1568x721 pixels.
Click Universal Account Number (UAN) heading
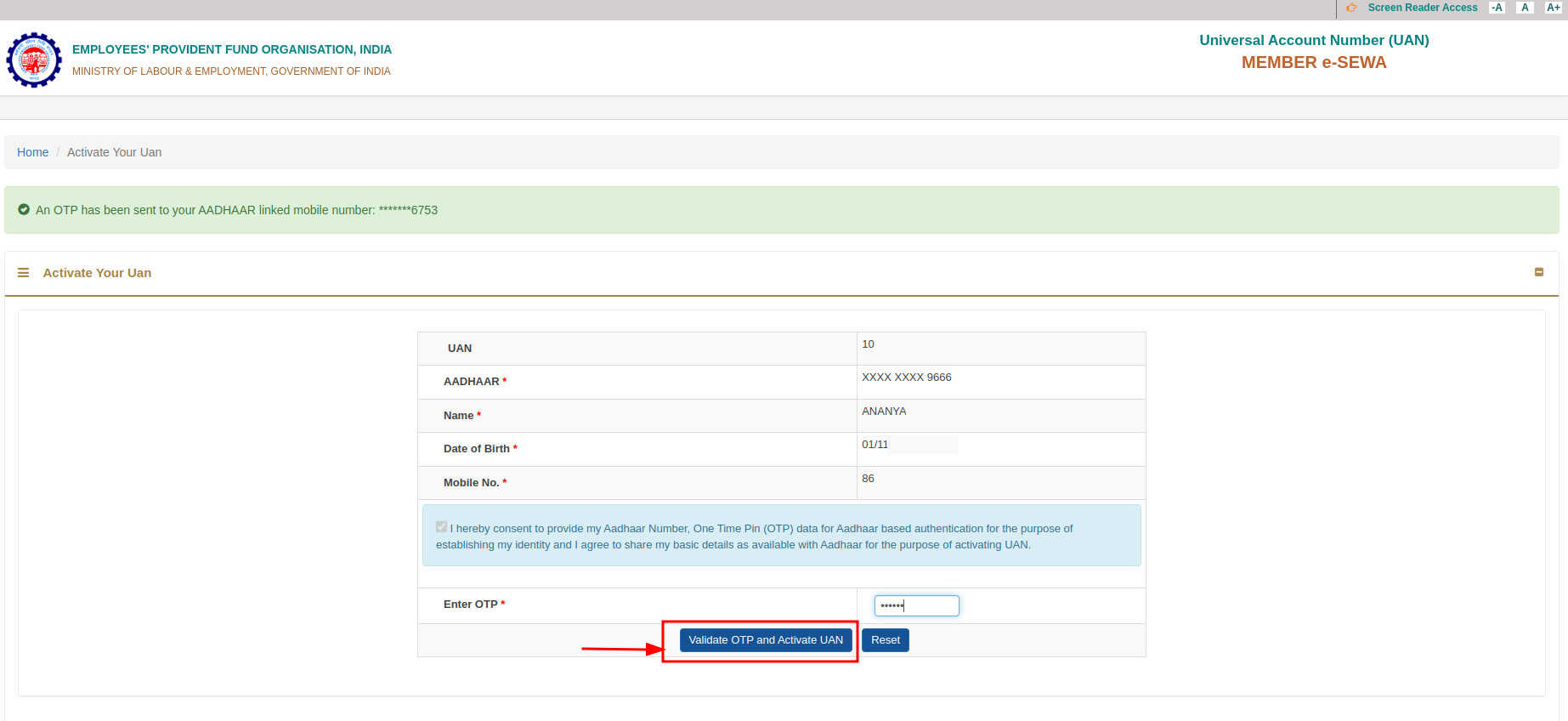(x=1314, y=40)
